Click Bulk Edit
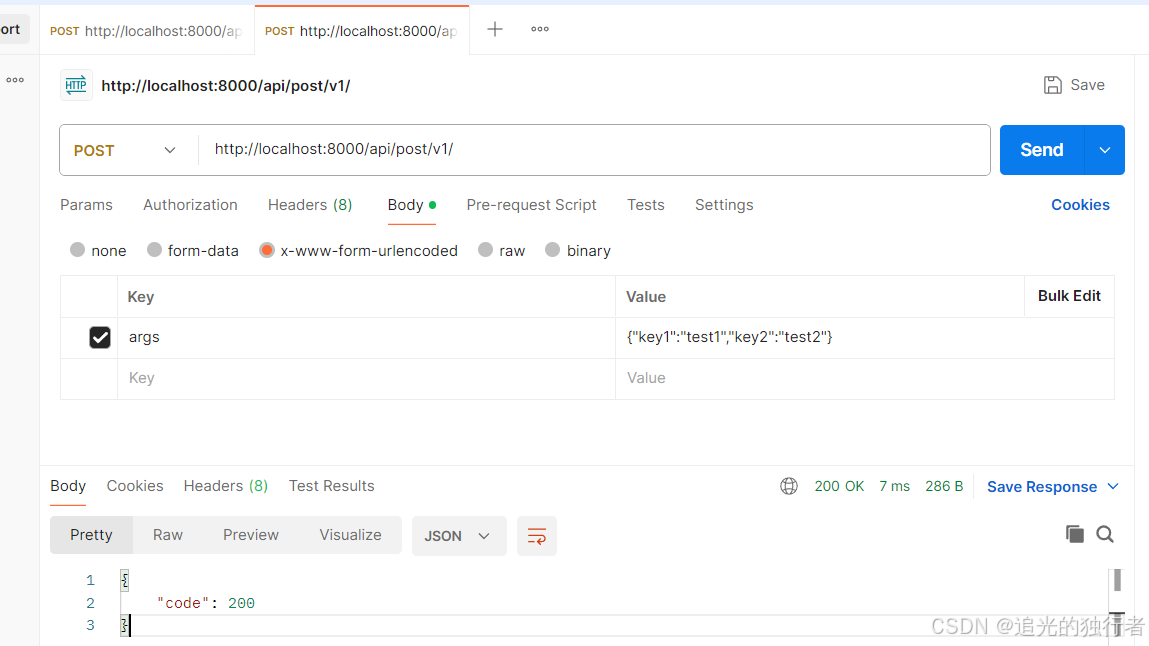Image resolution: width=1149 pixels, height=646 pixels. click(x=1069, y=296)
